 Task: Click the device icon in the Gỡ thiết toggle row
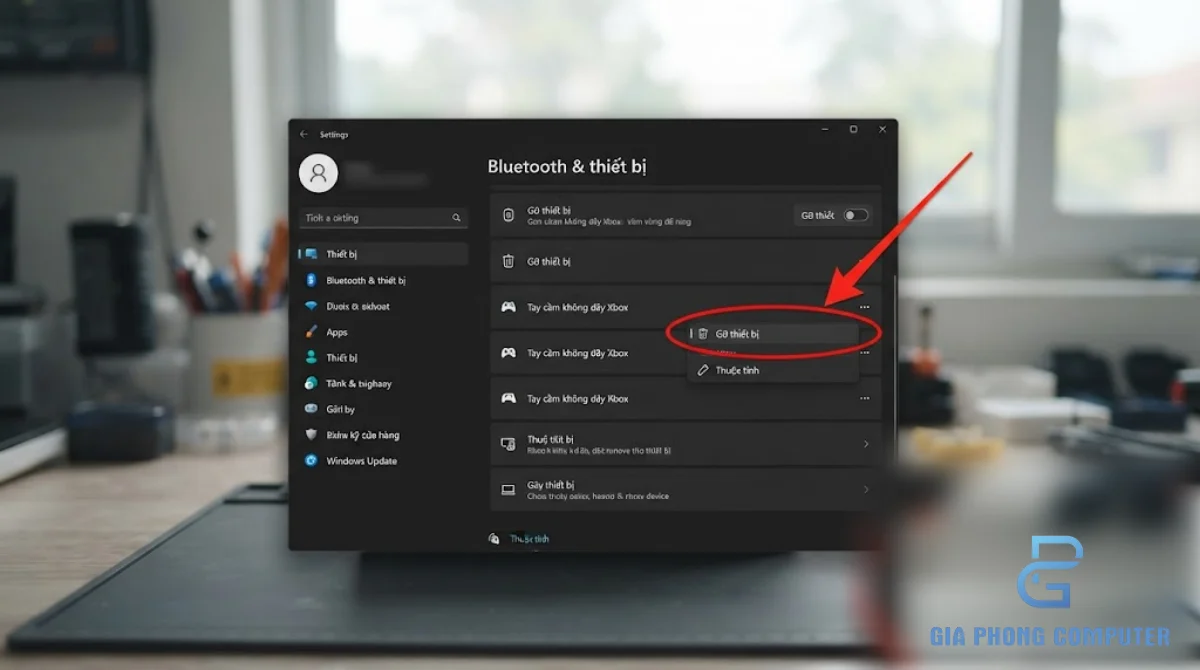[508, 214]
